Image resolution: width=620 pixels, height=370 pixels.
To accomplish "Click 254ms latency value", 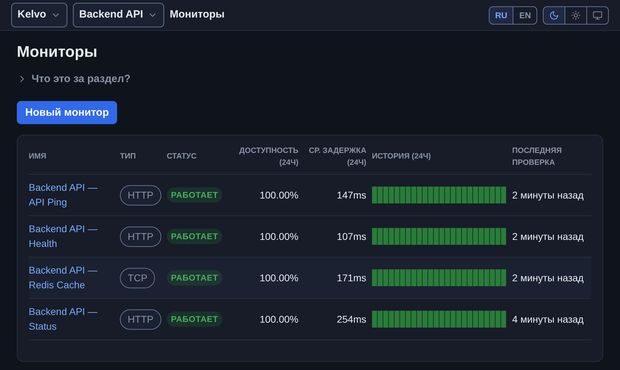I will point(351,319).
